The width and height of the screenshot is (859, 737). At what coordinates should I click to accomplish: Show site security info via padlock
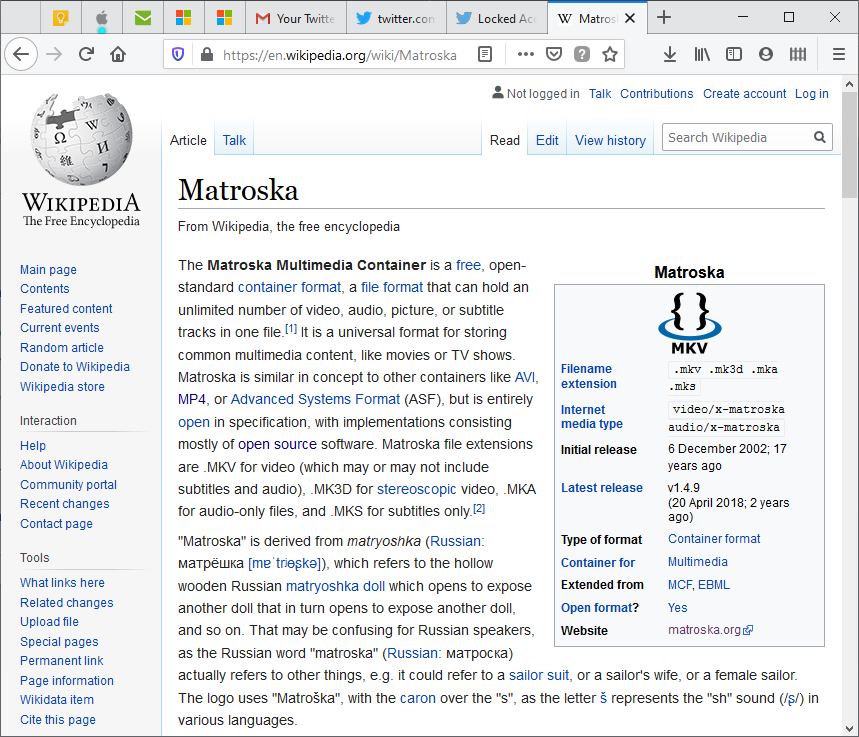207,54
